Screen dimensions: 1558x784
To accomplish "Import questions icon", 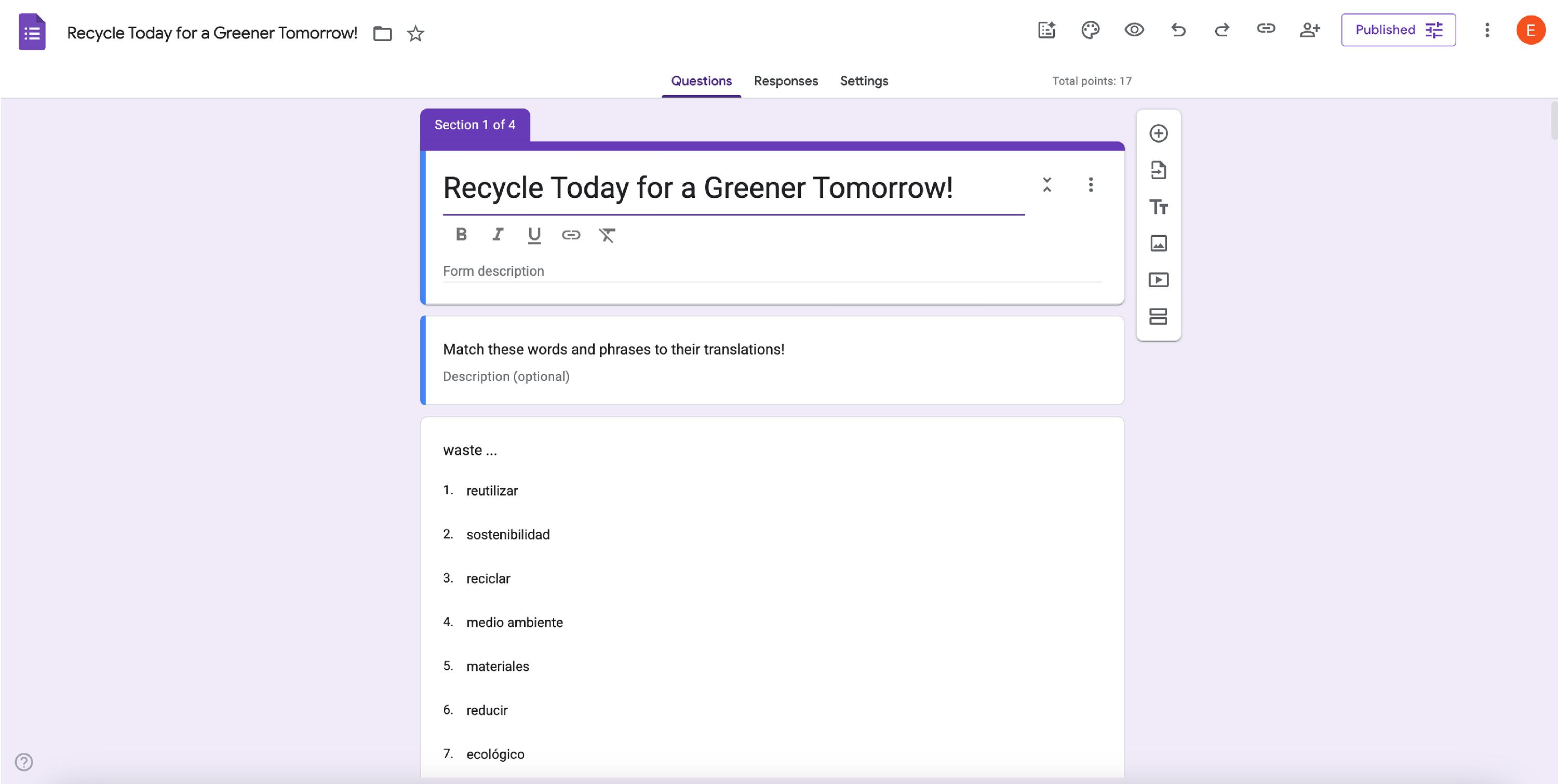I will pos(1158,170).
